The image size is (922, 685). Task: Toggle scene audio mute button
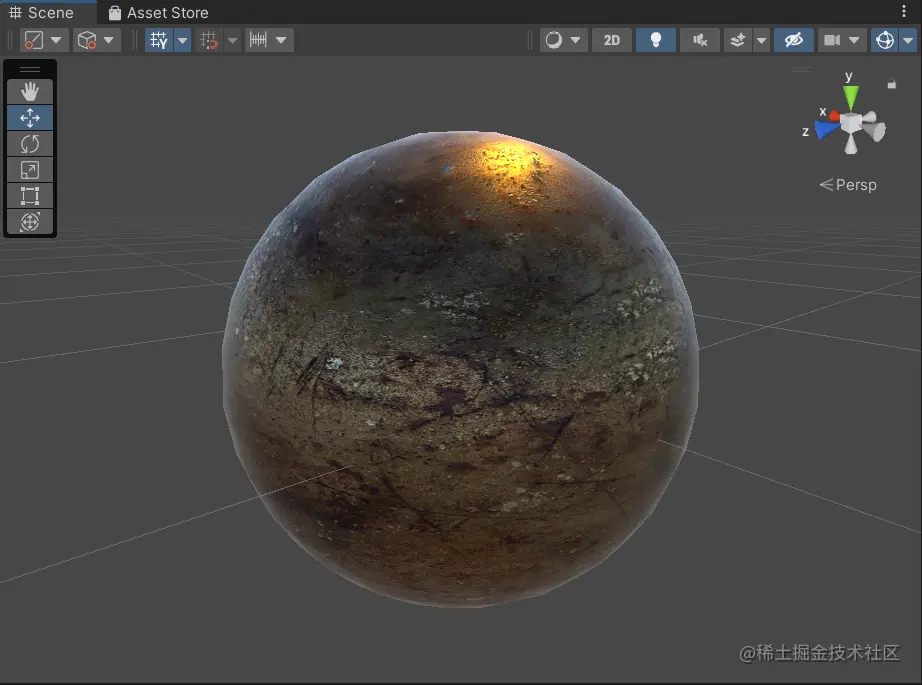coord(700,40)
